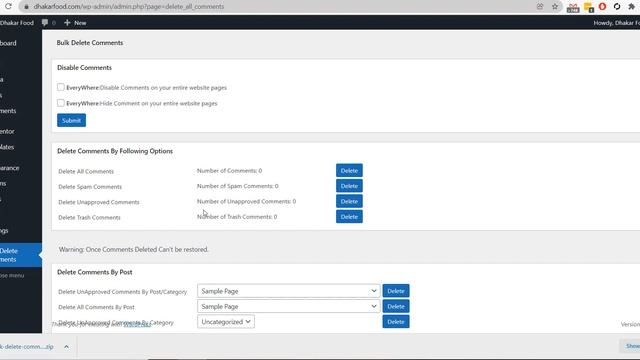
Task: Reload the page with the browser refresh icon
Action: point(8,7)
